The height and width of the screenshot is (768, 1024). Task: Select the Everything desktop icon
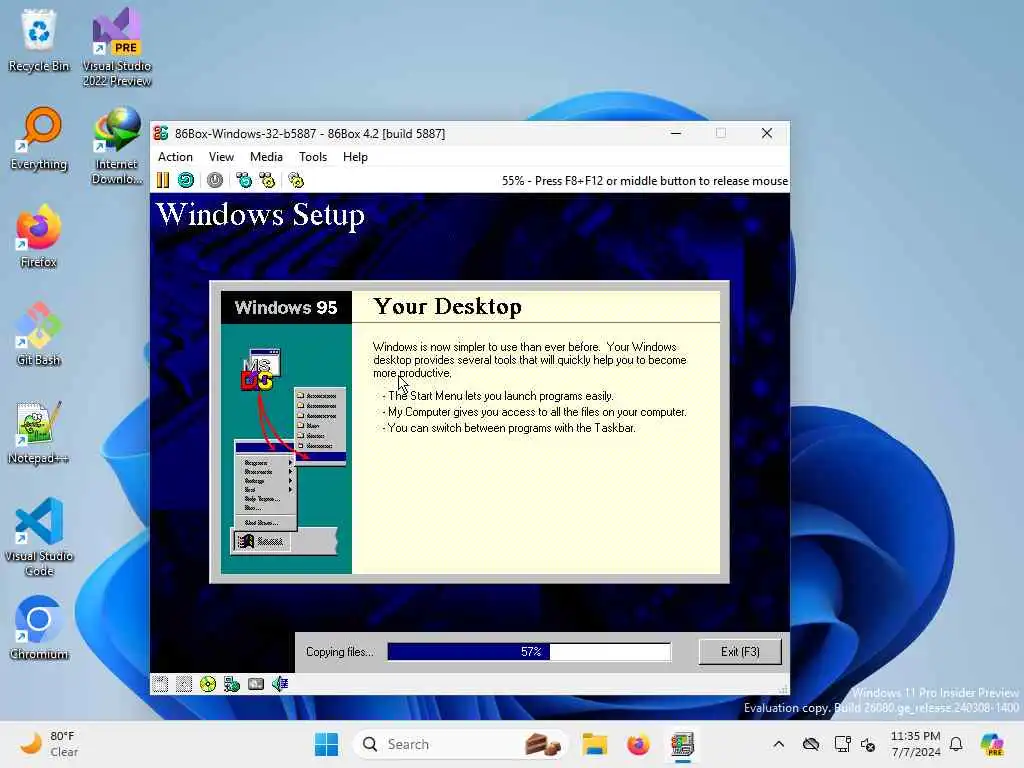(x=39, y=138)
